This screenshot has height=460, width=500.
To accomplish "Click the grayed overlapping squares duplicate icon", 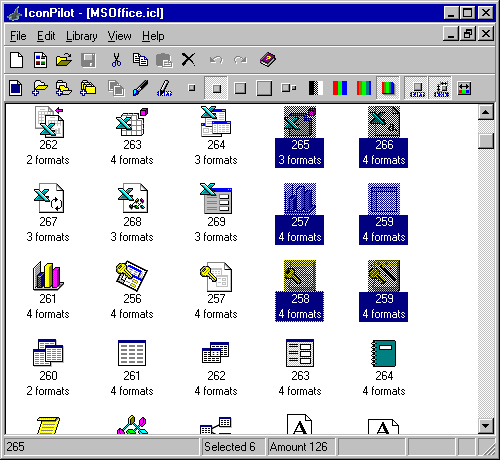I will pos(116,88).
